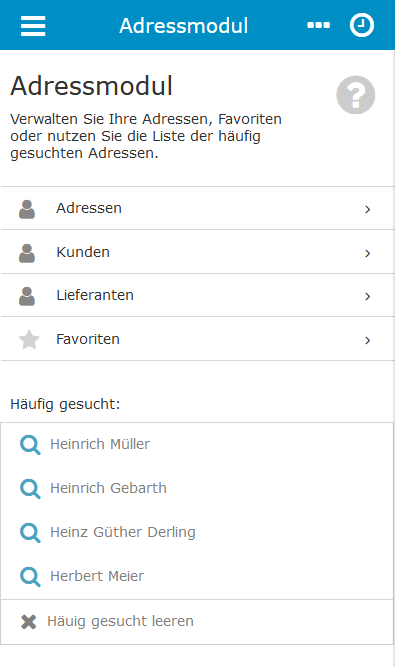Open the hamburger menu
The height and width of the screenshot is (667, 395).
pyautogui.click(x=33, y=26)
